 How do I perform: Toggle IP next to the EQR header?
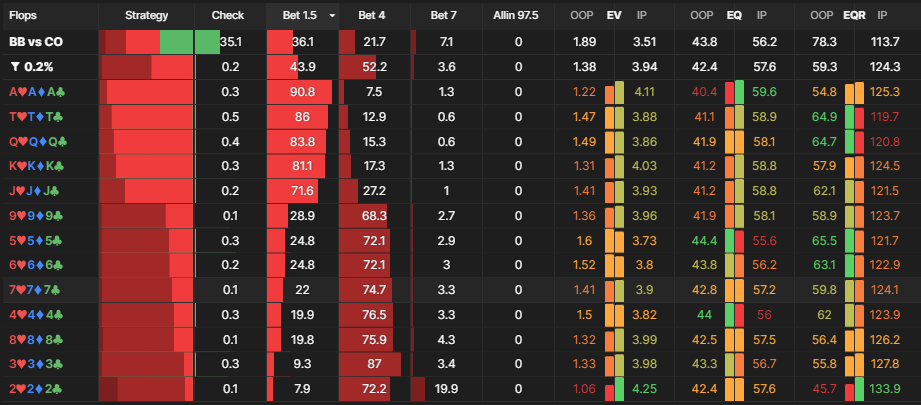tap(882, 16)
